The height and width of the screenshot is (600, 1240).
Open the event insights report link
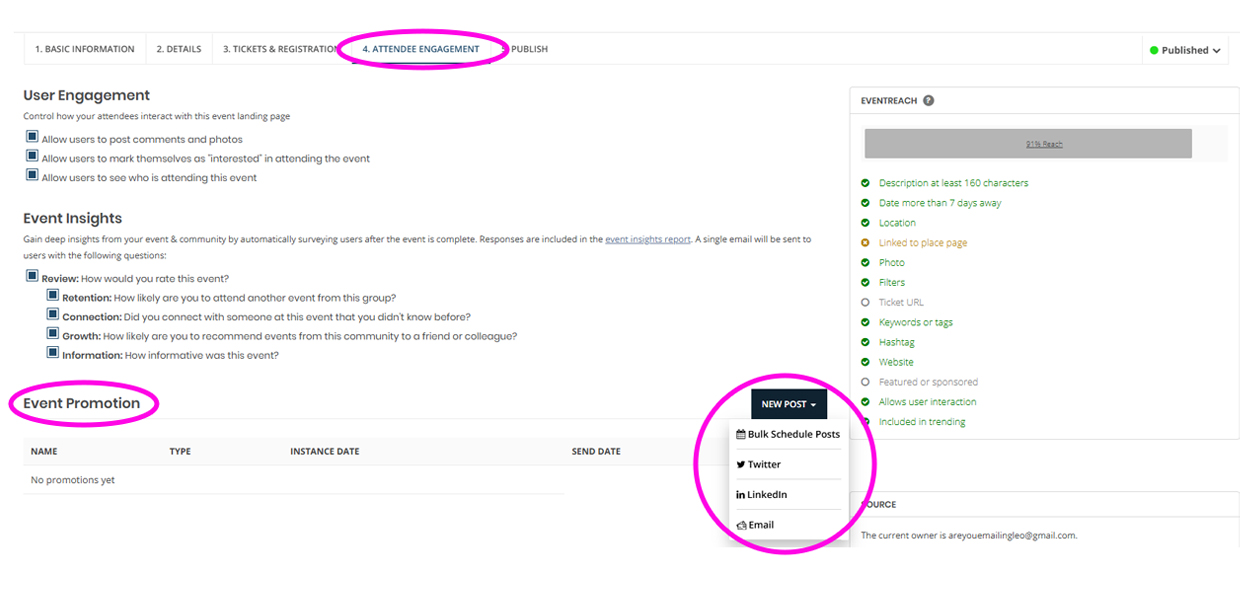point(648,239)
